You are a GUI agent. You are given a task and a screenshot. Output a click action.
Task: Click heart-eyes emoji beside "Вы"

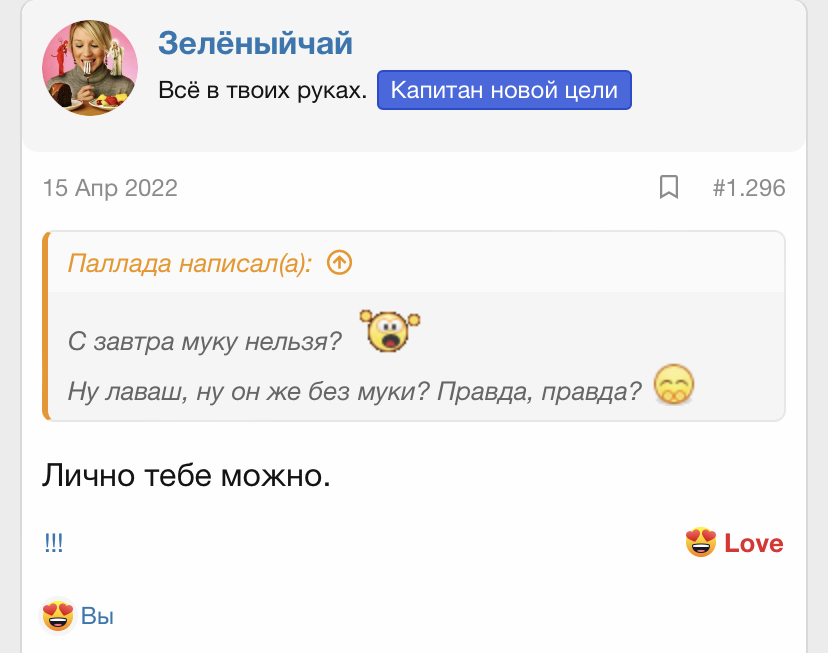[x=58, y=616]
